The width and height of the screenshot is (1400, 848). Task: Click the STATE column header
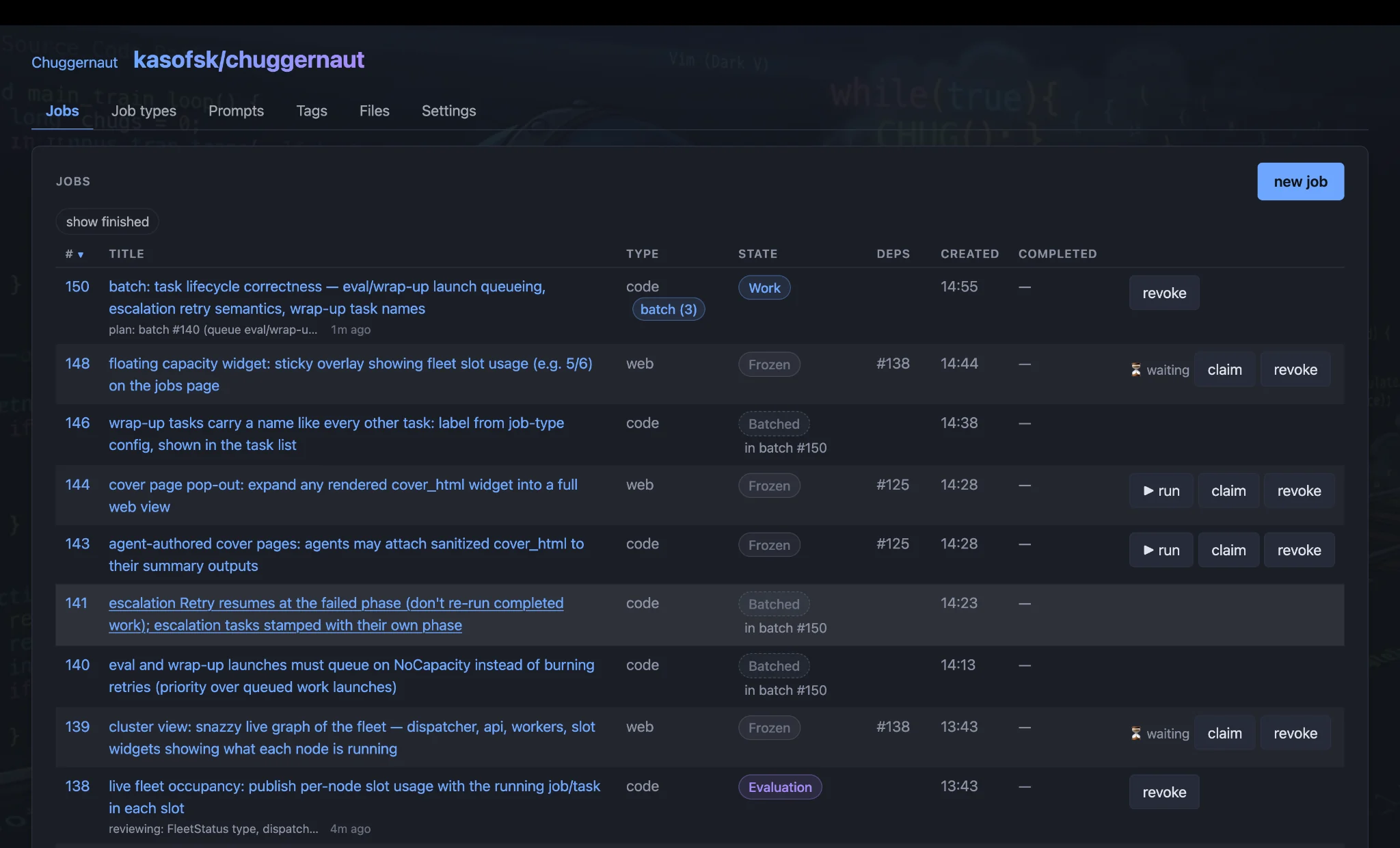point(757,254)
